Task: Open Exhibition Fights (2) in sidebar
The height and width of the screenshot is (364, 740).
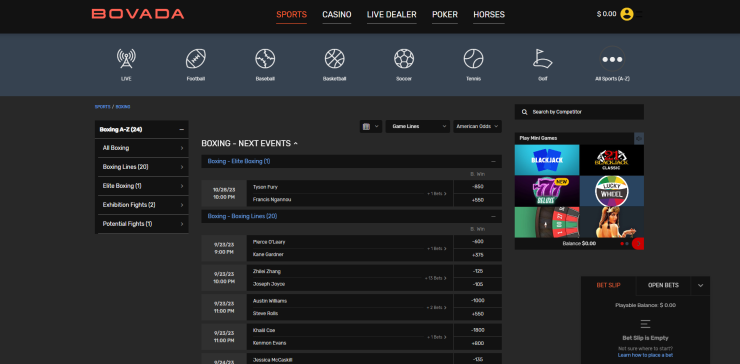Action: (142, 205)
